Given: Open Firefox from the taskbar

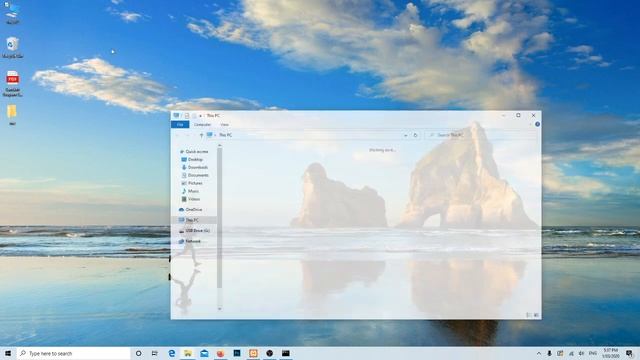Looking at the screenshot, I should (220, 353).
